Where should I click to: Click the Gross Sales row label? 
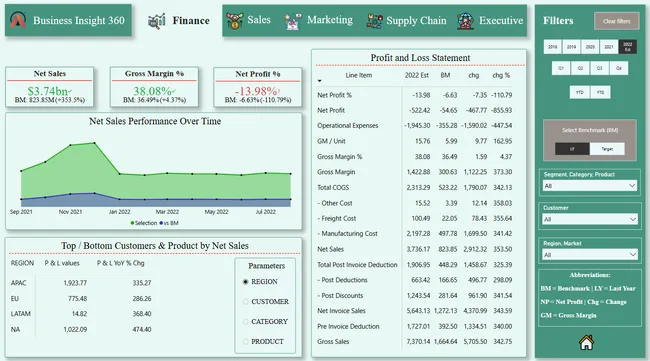pyautogui.click(x=333, y=342)
